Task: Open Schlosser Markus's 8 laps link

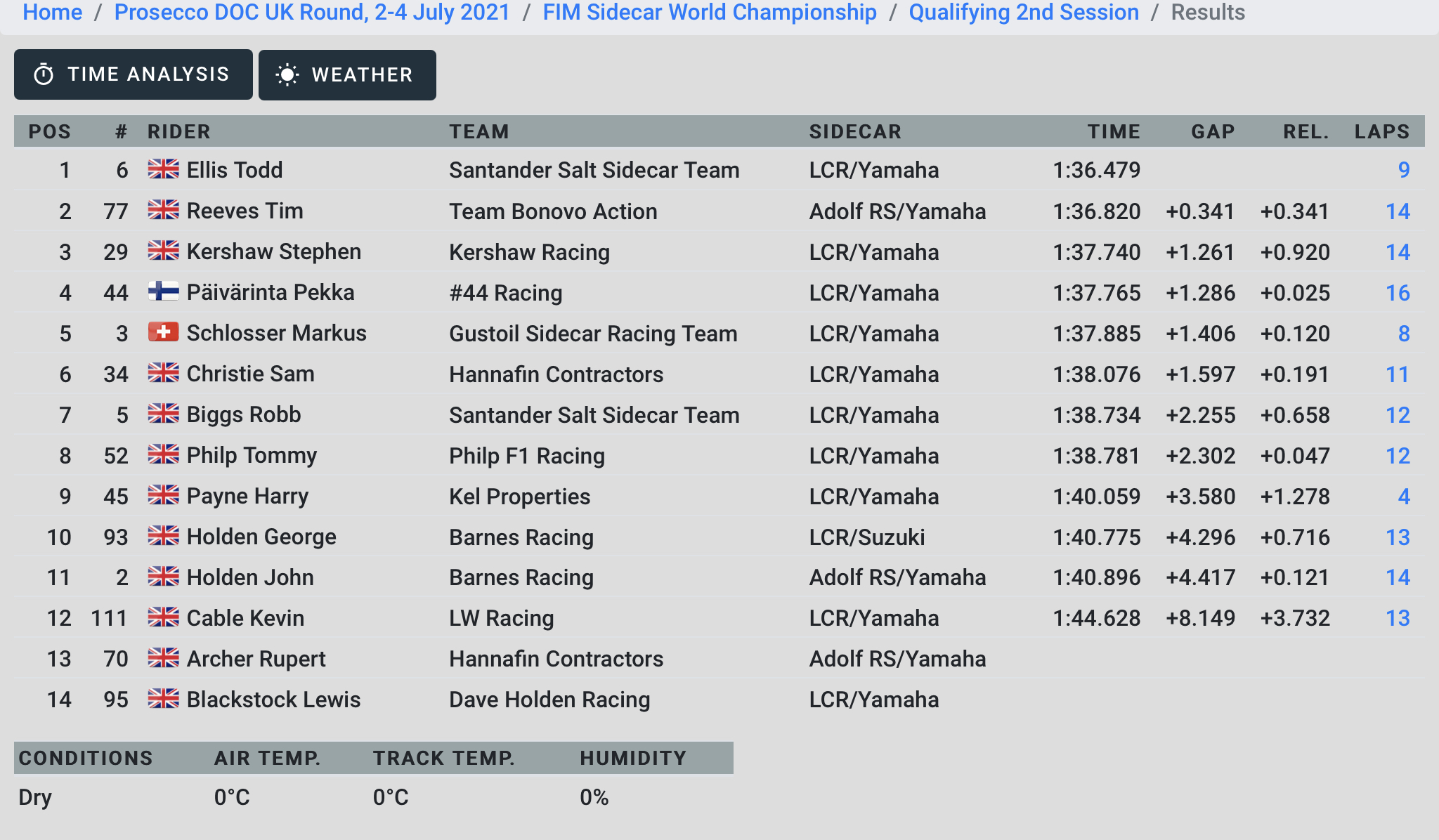Action: (x=1404, y=334)
